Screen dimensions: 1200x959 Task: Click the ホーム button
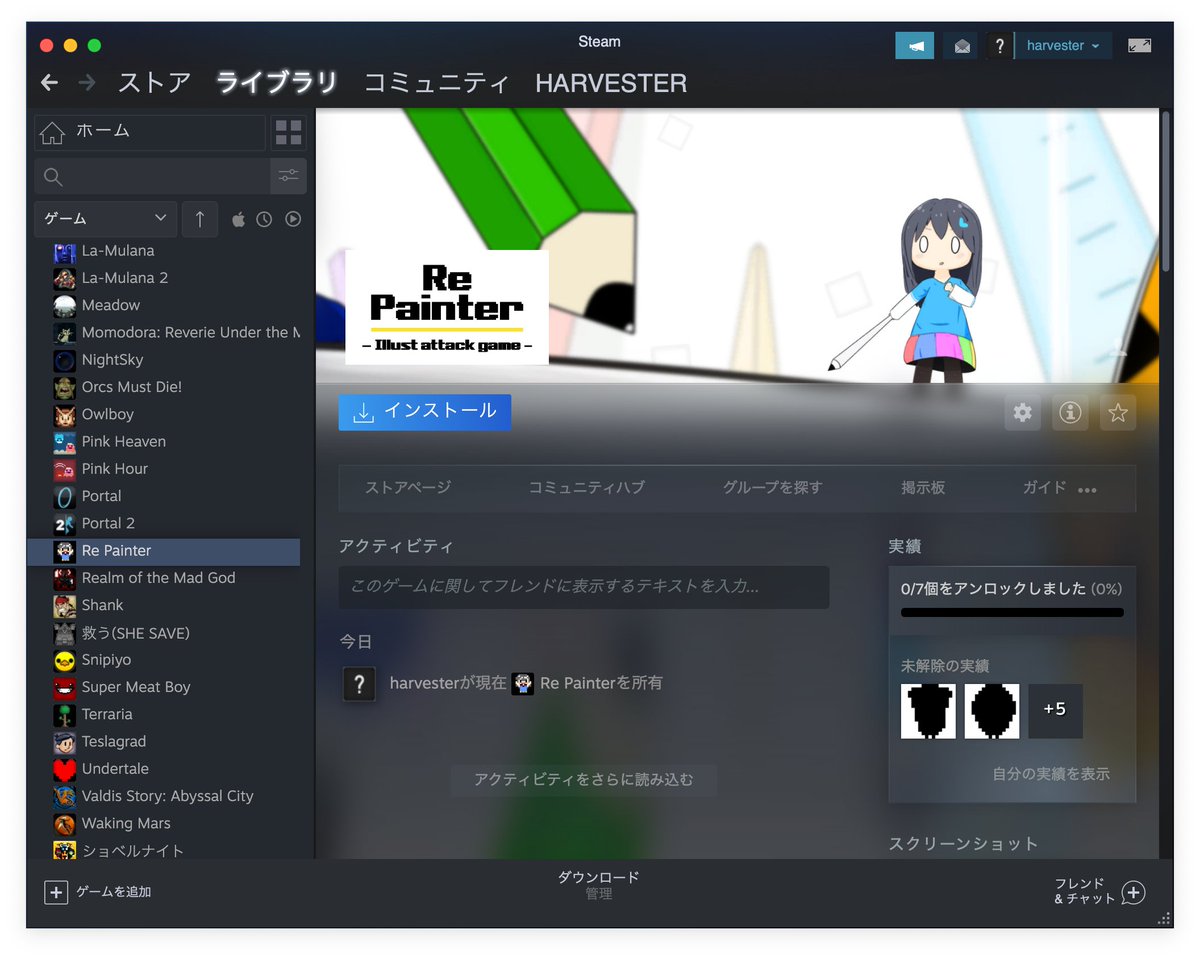pyautogui.click(x=150, y=132)
